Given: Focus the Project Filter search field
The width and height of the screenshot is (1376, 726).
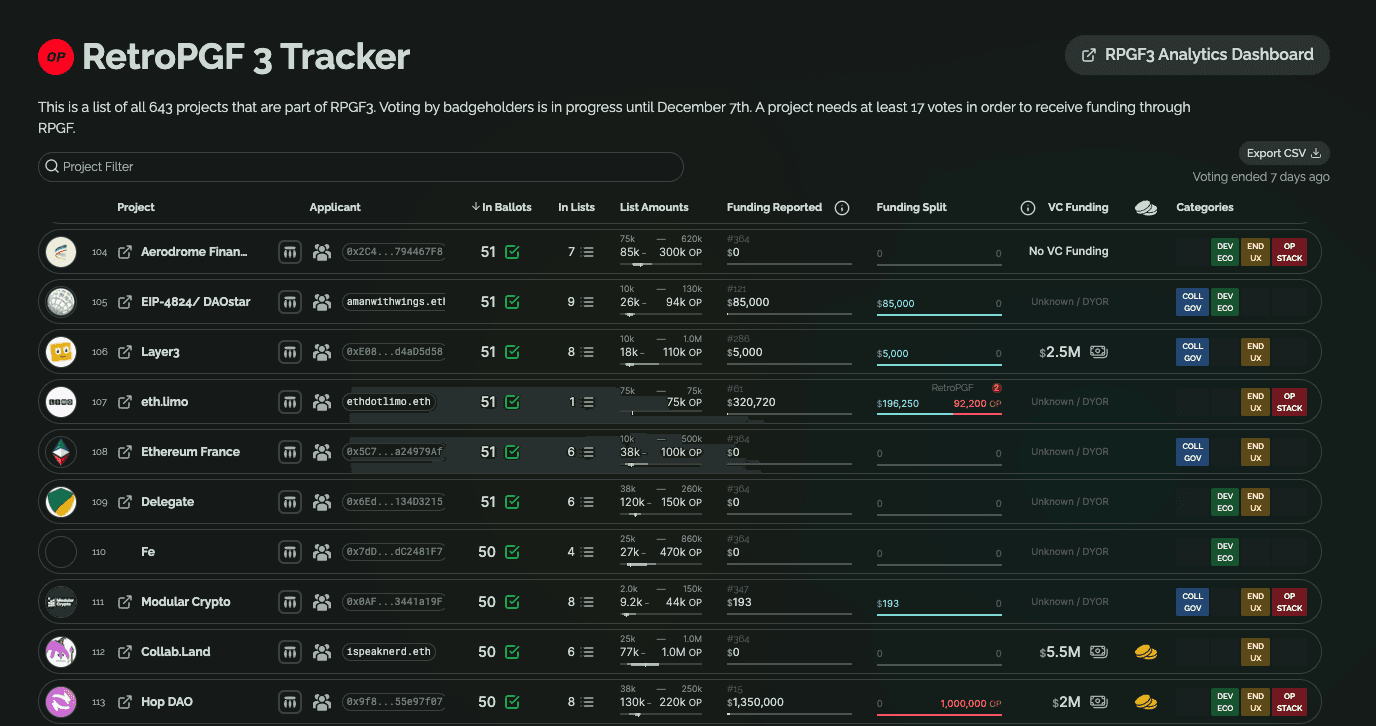Looking at the screenshot, I should coord(361,167).
